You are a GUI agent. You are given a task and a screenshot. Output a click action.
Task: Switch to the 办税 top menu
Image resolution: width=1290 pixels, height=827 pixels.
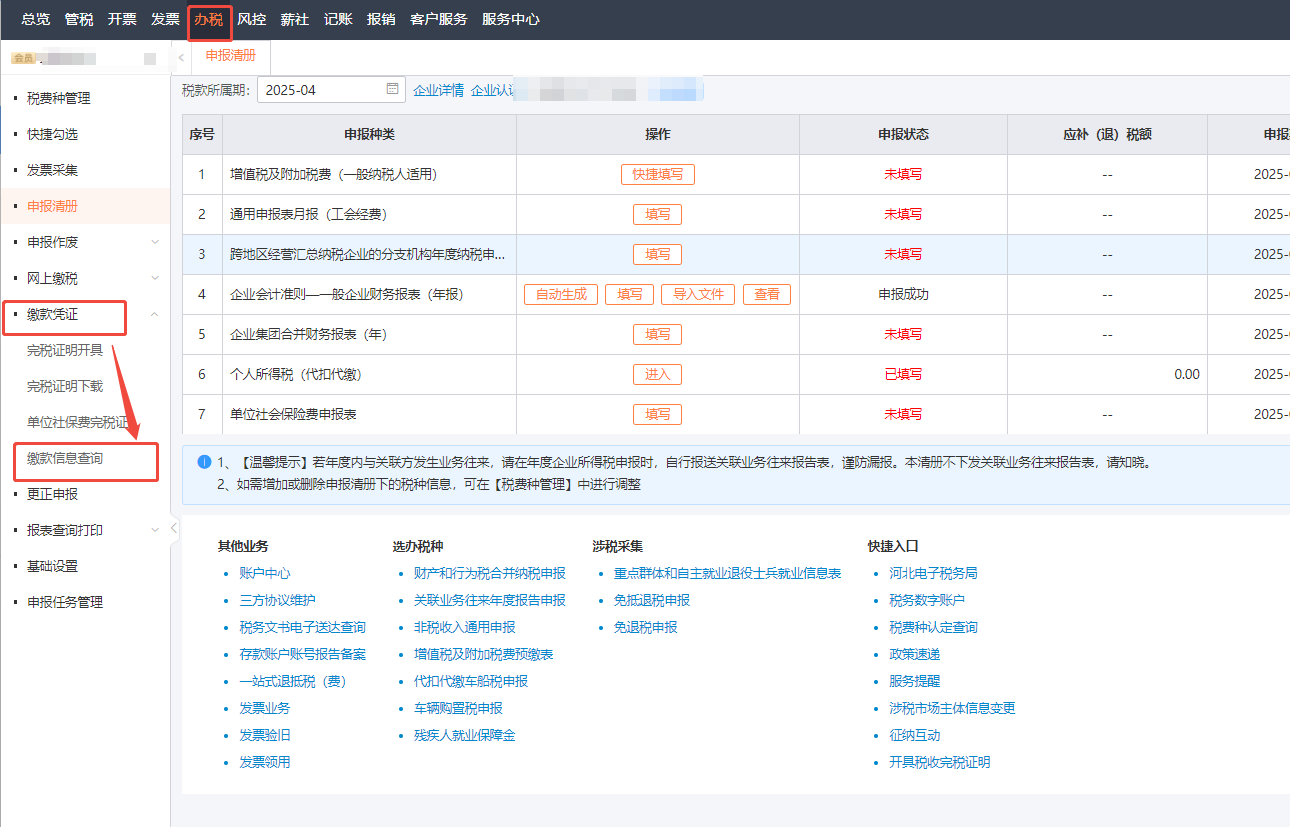pyautogui.click(x=209, y=19)
